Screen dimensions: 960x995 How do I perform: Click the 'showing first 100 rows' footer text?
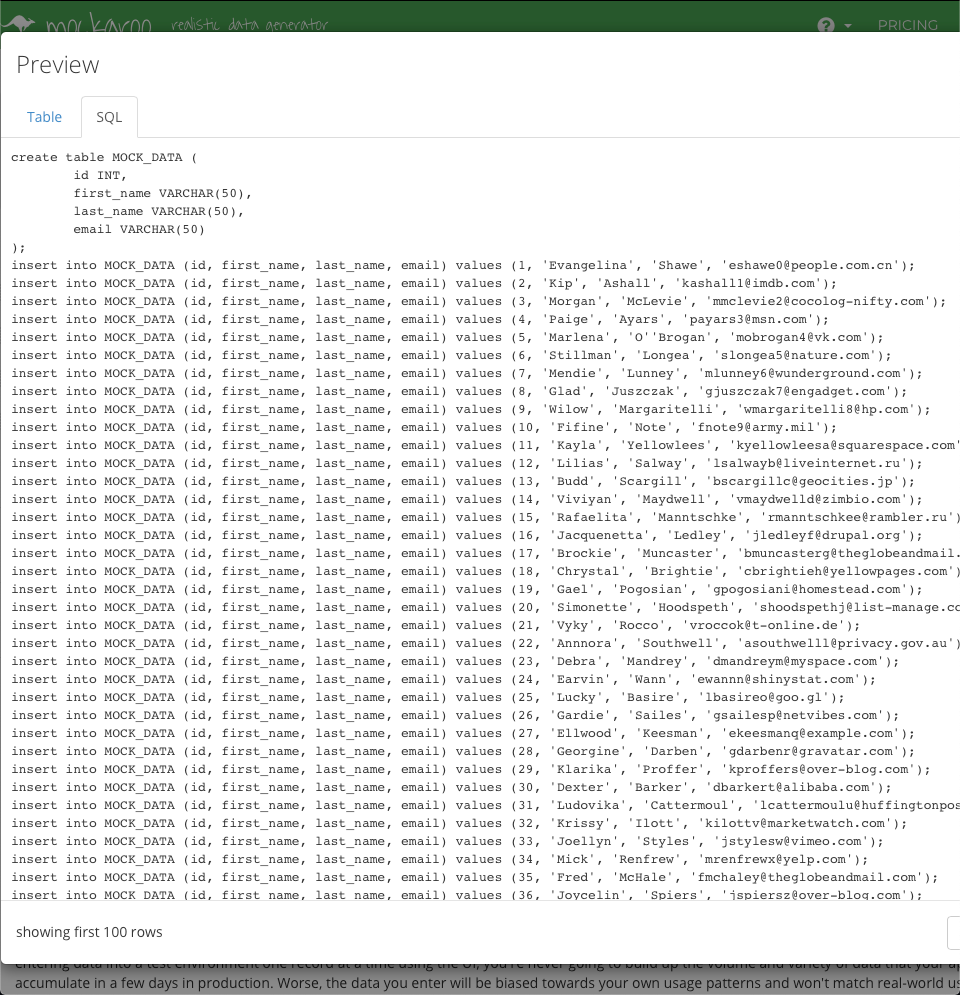[89, 932]
